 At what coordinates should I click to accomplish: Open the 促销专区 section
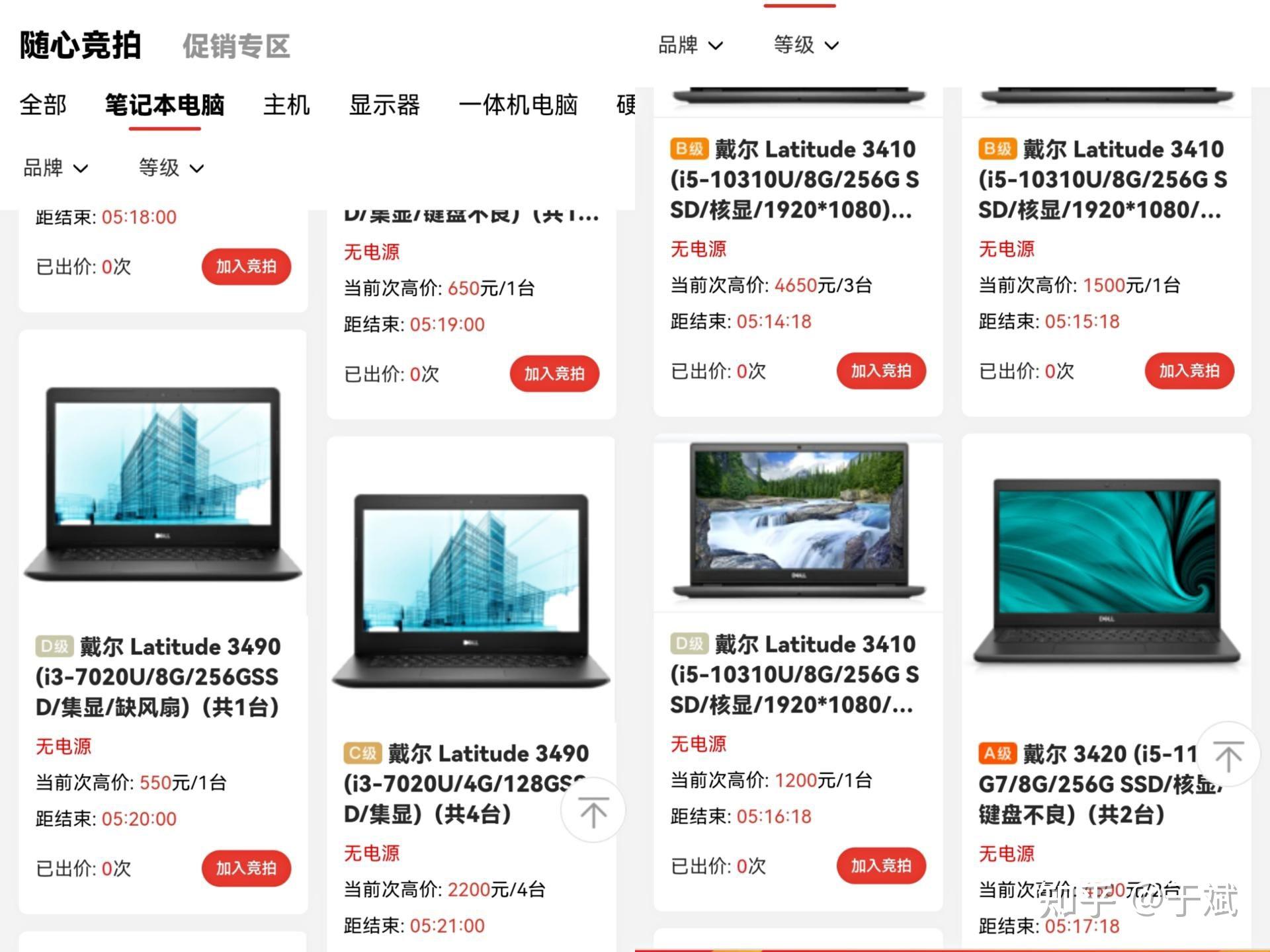[236, 46]
